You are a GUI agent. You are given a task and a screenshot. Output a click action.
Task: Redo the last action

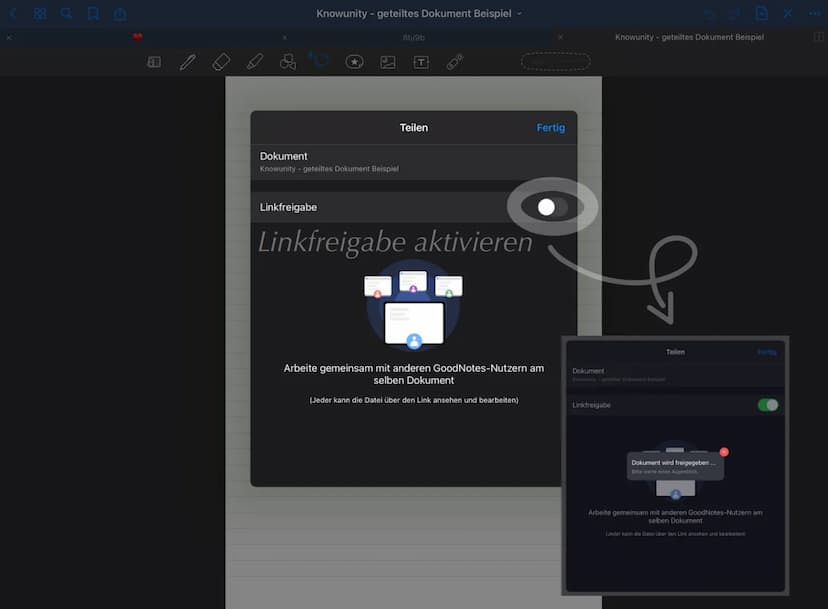pyautogui.click(x=735, y=14)
